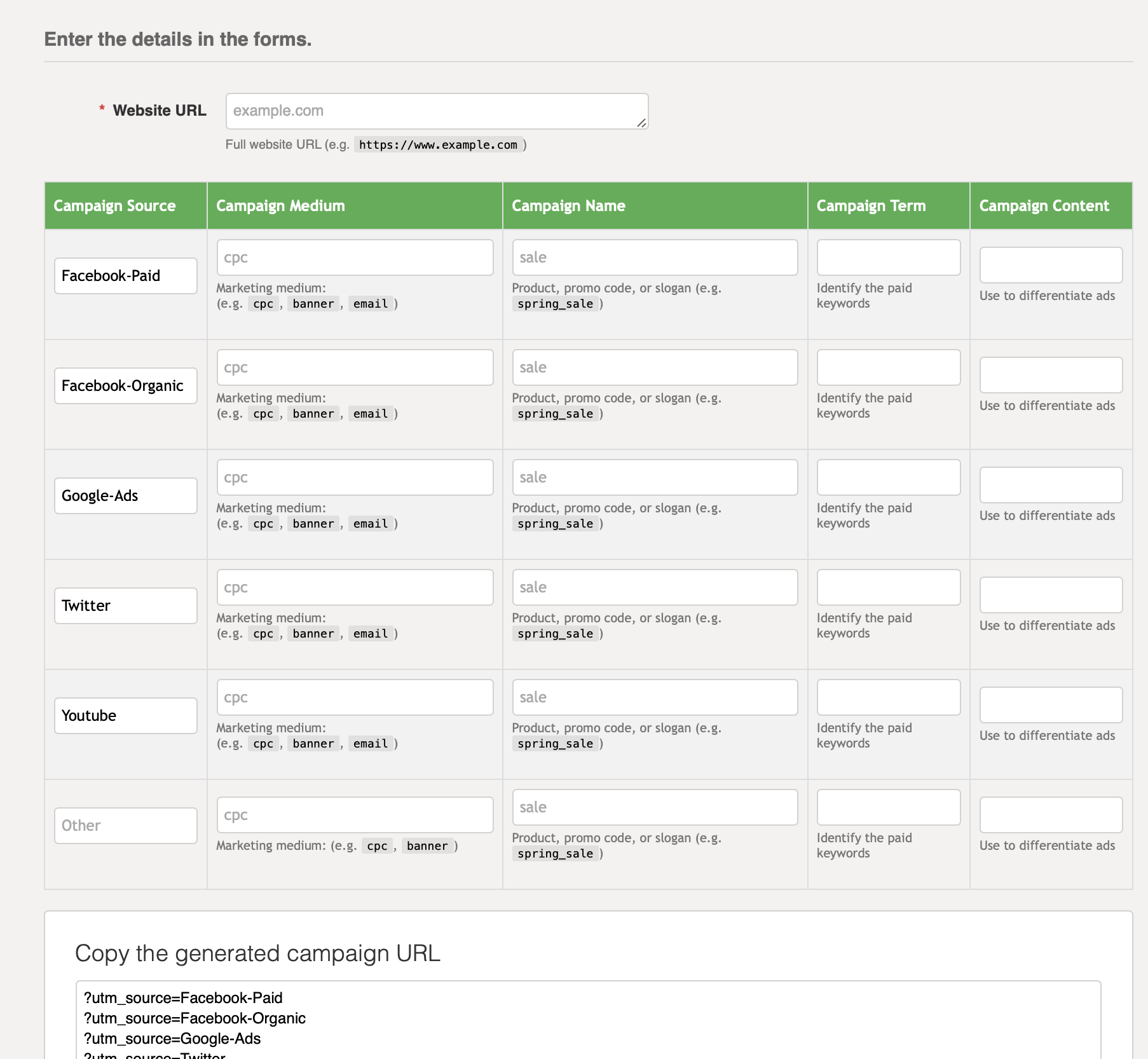This screenshot has width=1148, height=1059.
Task: Select the Youtube source field
Action: (x=125, y=715)
